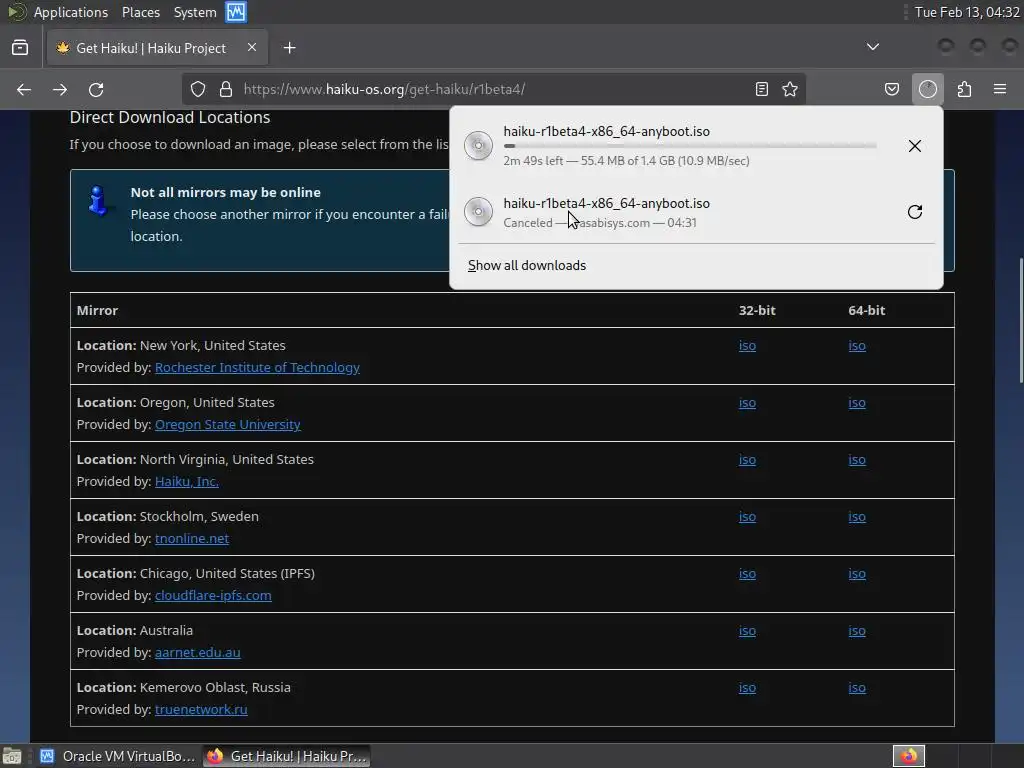
Task: Toggle the Firefox downloads panel button
Action: 928,89
